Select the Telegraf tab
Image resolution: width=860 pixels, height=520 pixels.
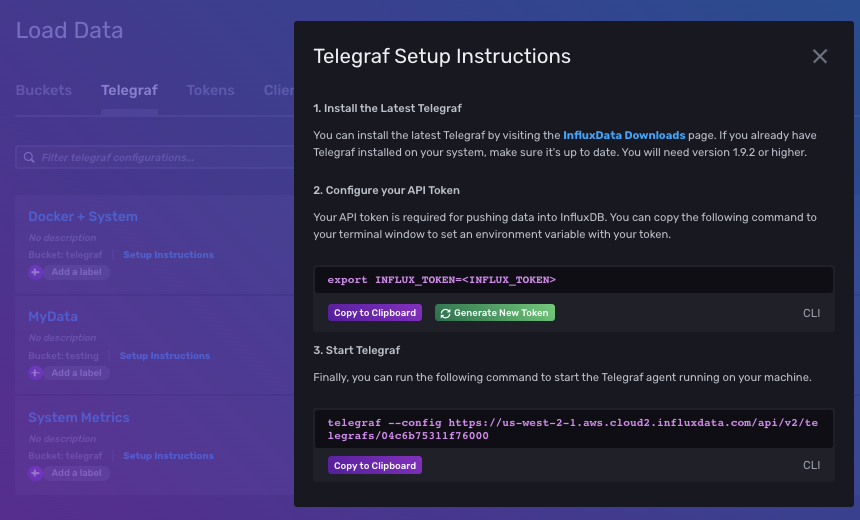[x=129, y=90]
